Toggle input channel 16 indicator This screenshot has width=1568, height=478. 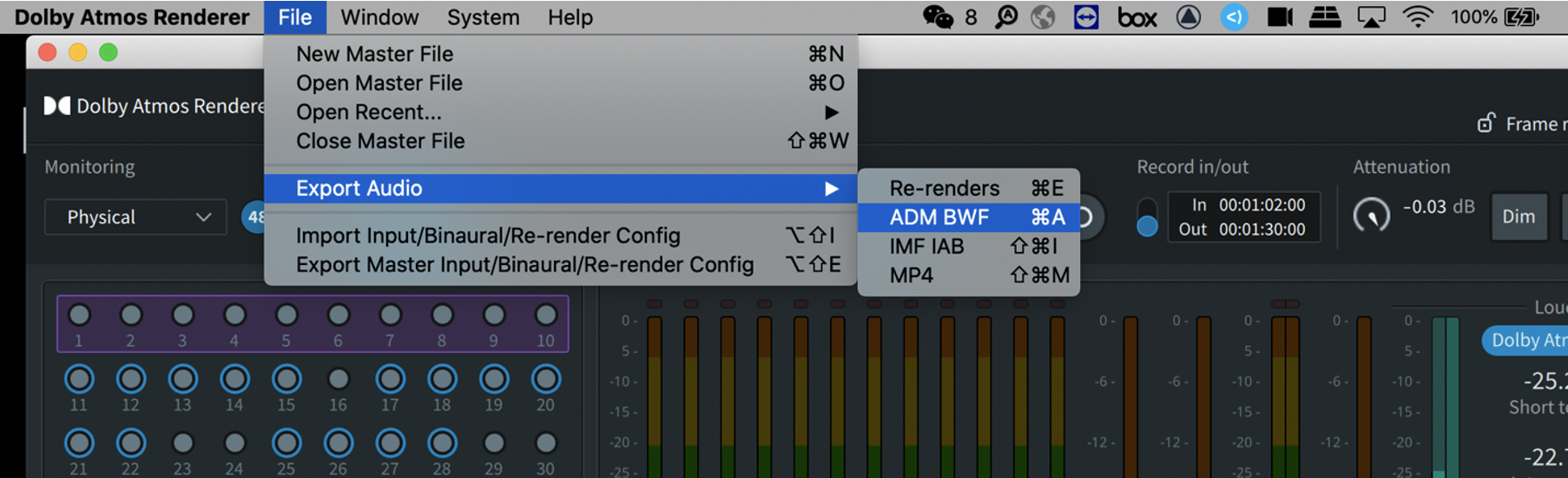339,379
